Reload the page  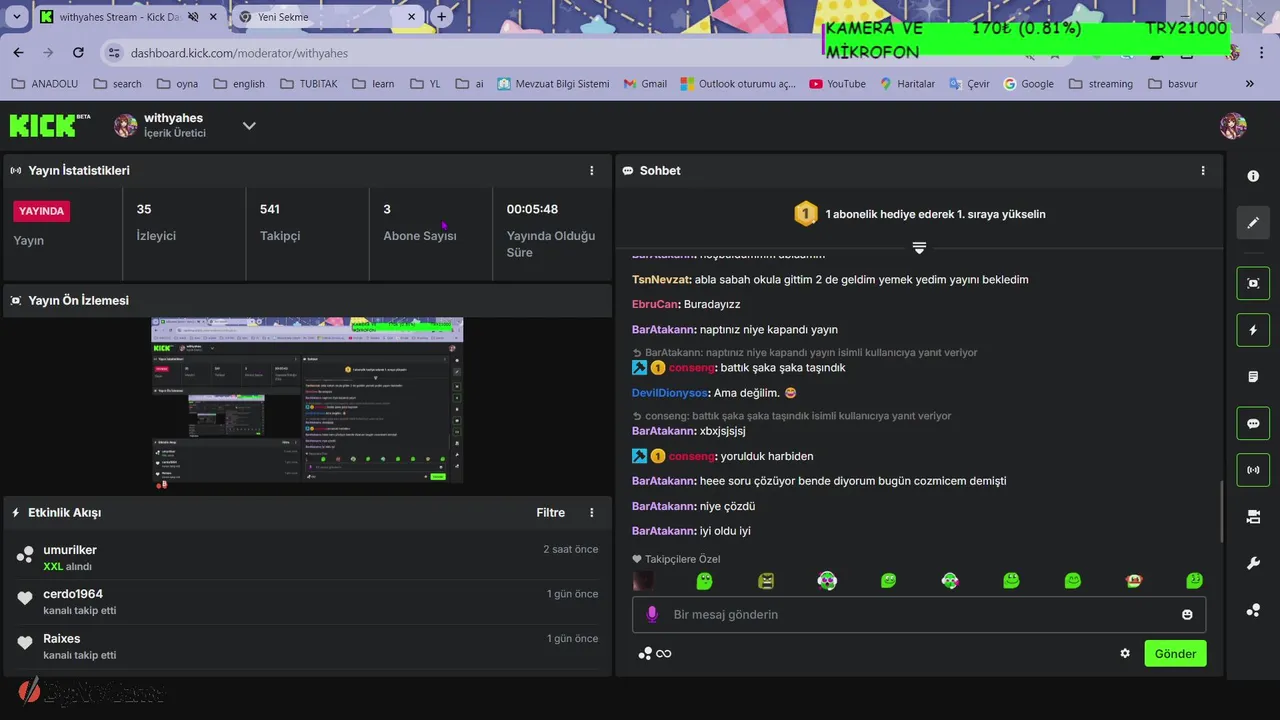(x=78, y=52)
